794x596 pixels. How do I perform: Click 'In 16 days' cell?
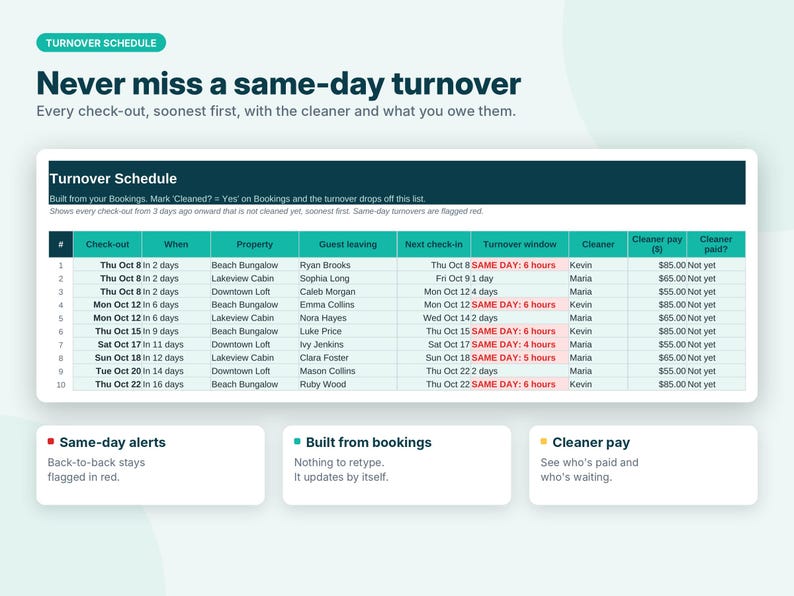tap(176, 384)
